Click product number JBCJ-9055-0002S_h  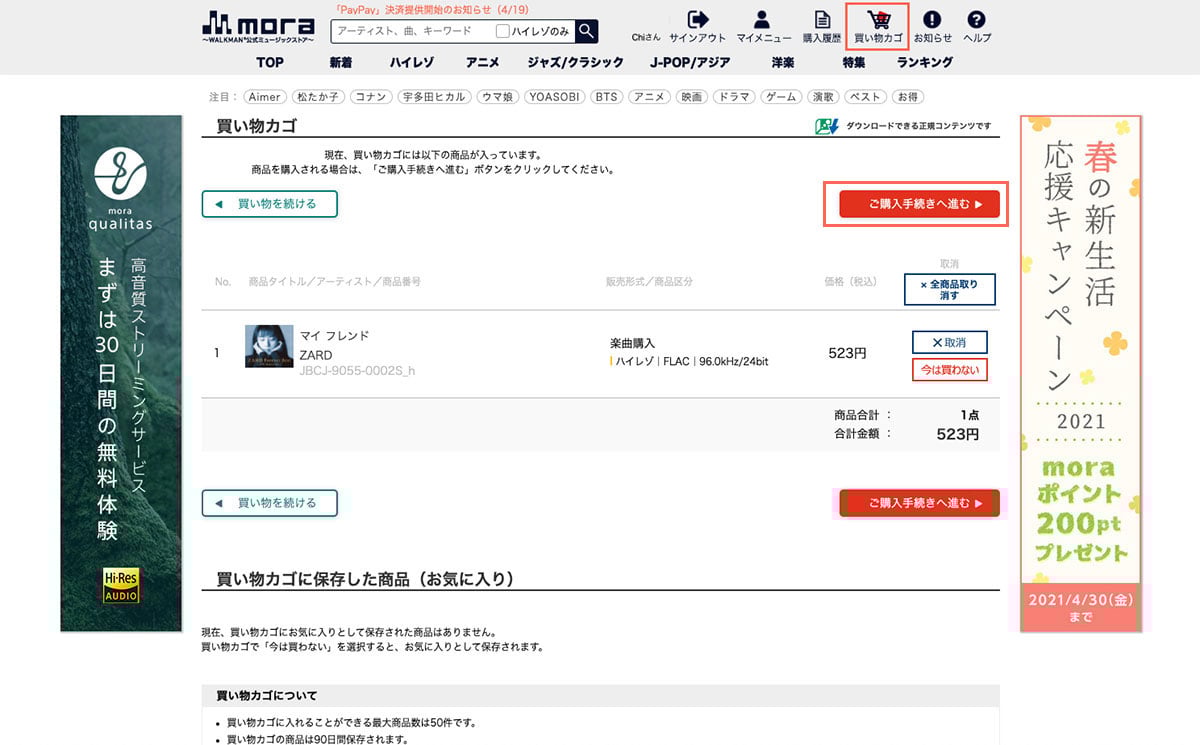click(357, 371)
